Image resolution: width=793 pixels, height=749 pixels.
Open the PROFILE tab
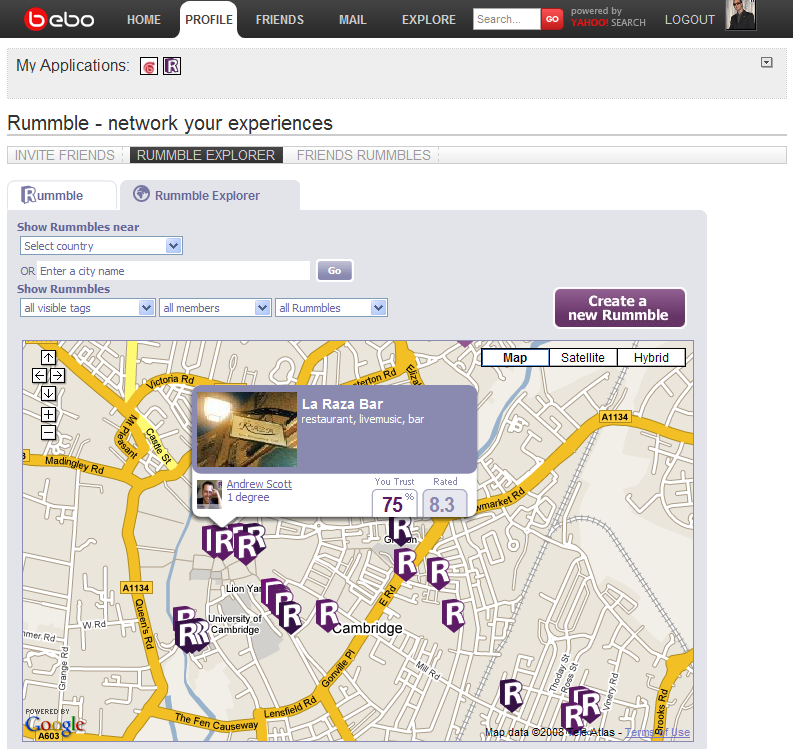tap(209, 20)
